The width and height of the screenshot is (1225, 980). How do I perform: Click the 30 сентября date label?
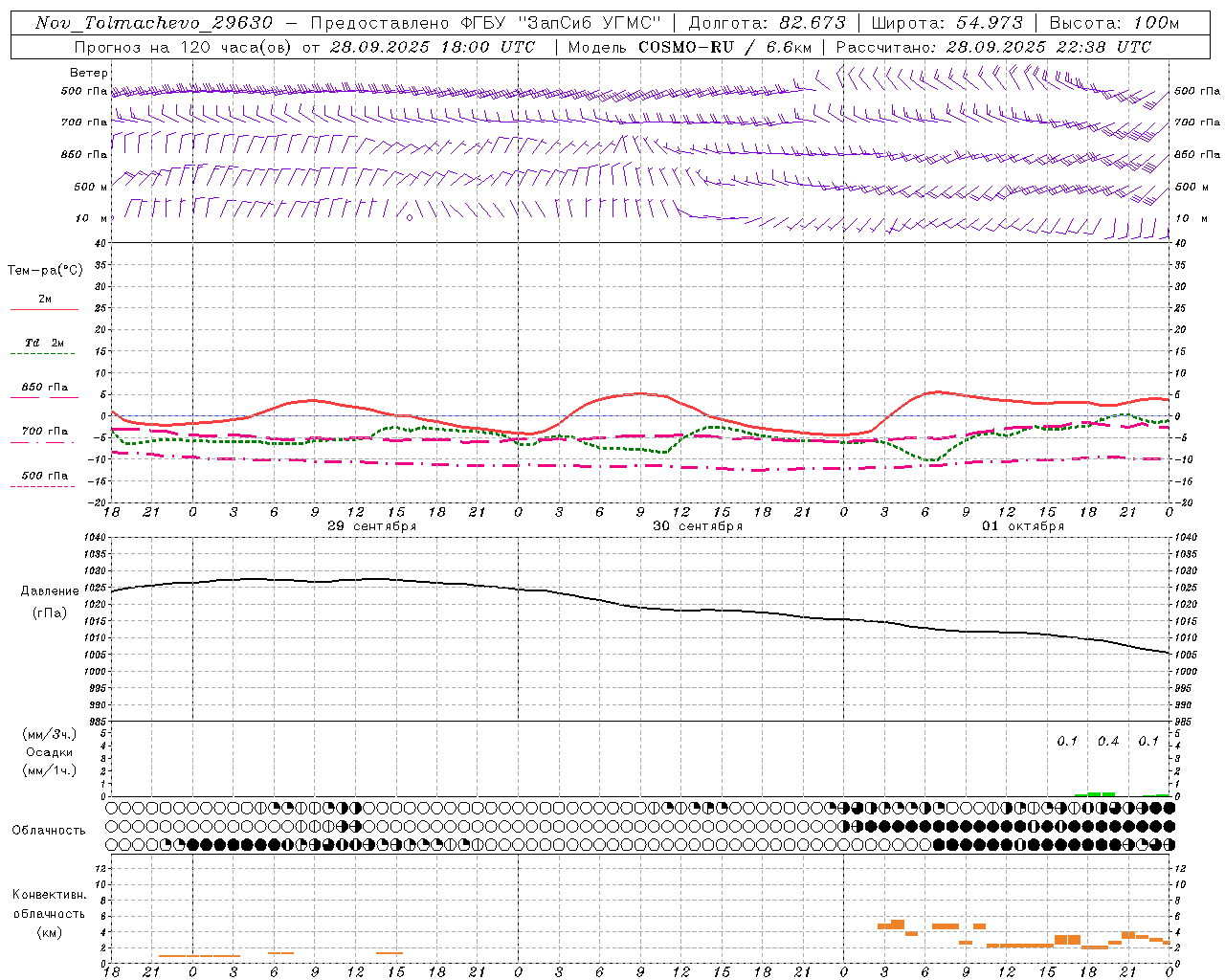[698, 526]
